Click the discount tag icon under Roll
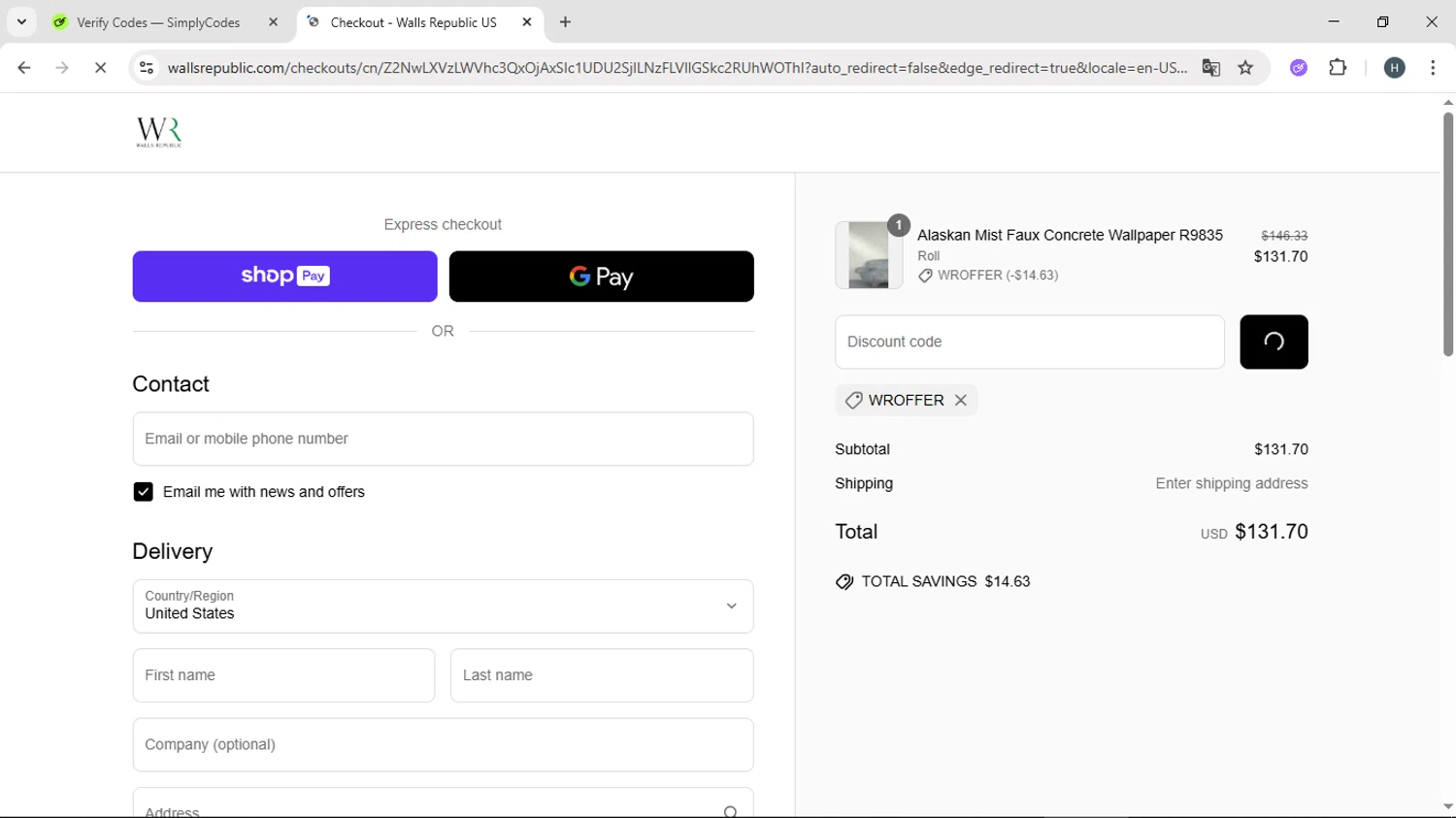Viewport: 1456px width, 818px height. 925,276
